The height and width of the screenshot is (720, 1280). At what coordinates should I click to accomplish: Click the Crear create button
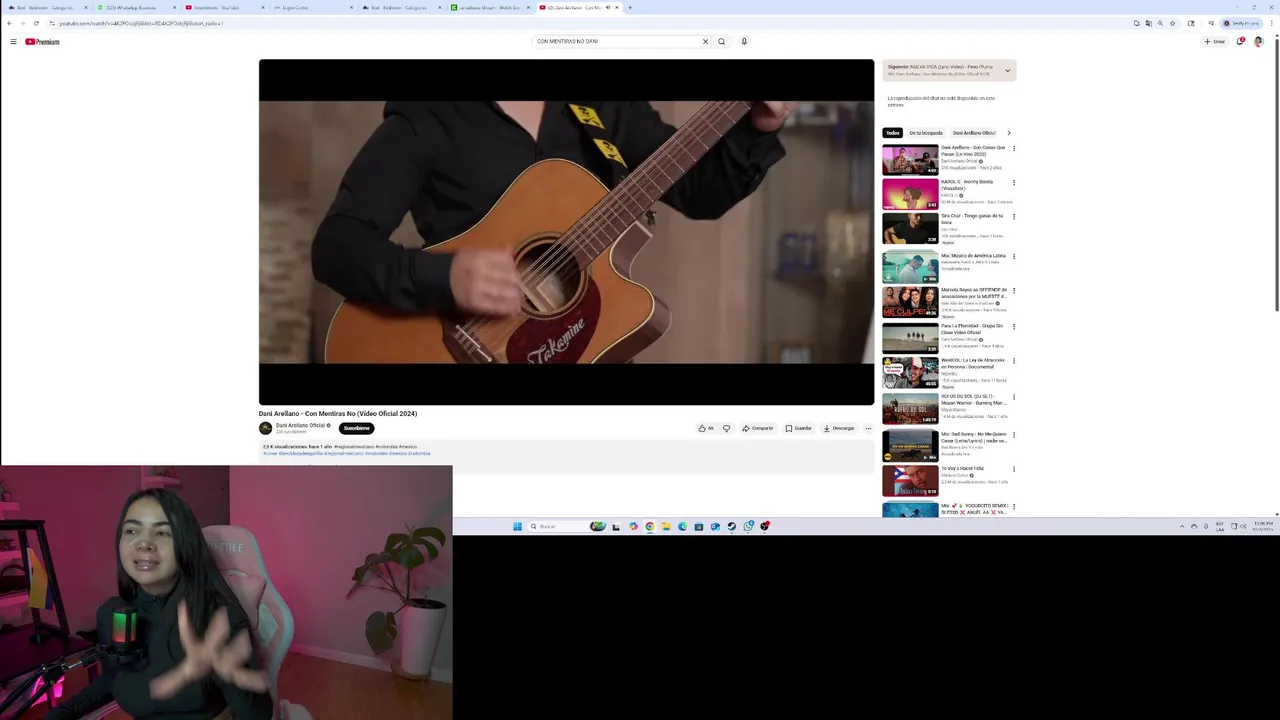coord(1215,41)
